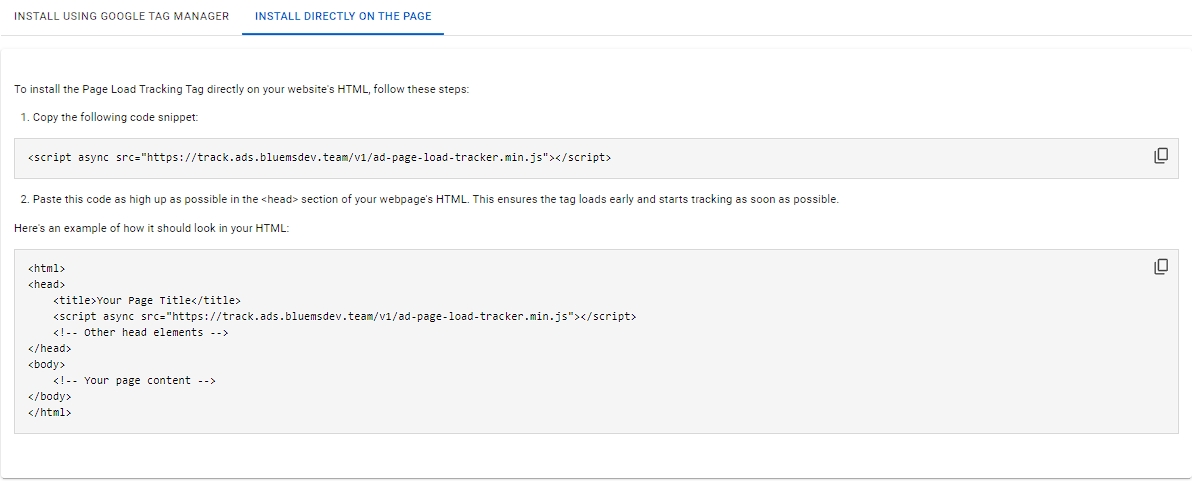The width and height of the screenshot is (1192, 481).
Task: Copy the full HTML example code
Action: (x=1161, y=266)
